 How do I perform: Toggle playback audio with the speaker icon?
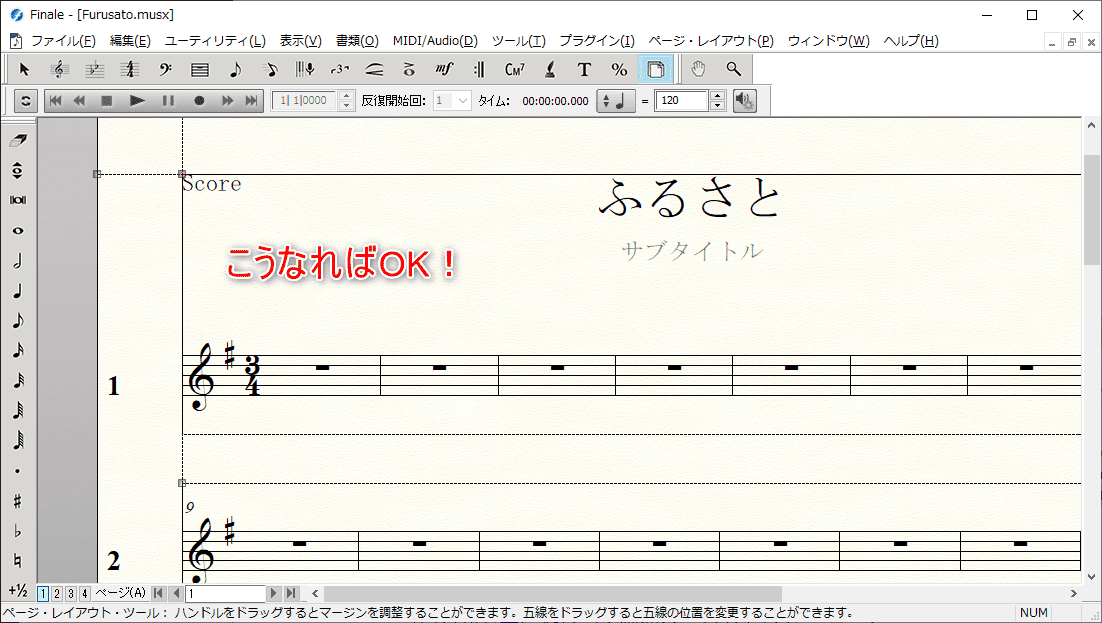[744, 100]
